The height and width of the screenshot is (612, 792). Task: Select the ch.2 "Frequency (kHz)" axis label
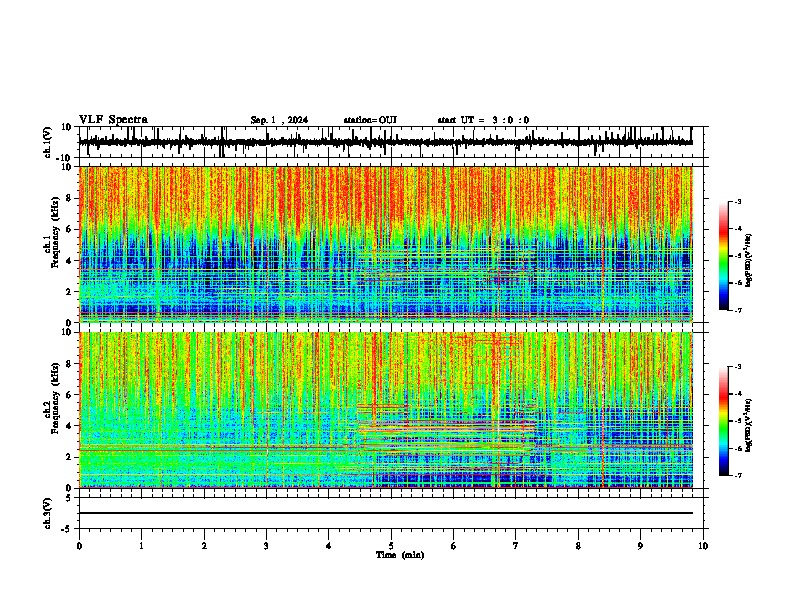tap(55, 398)
